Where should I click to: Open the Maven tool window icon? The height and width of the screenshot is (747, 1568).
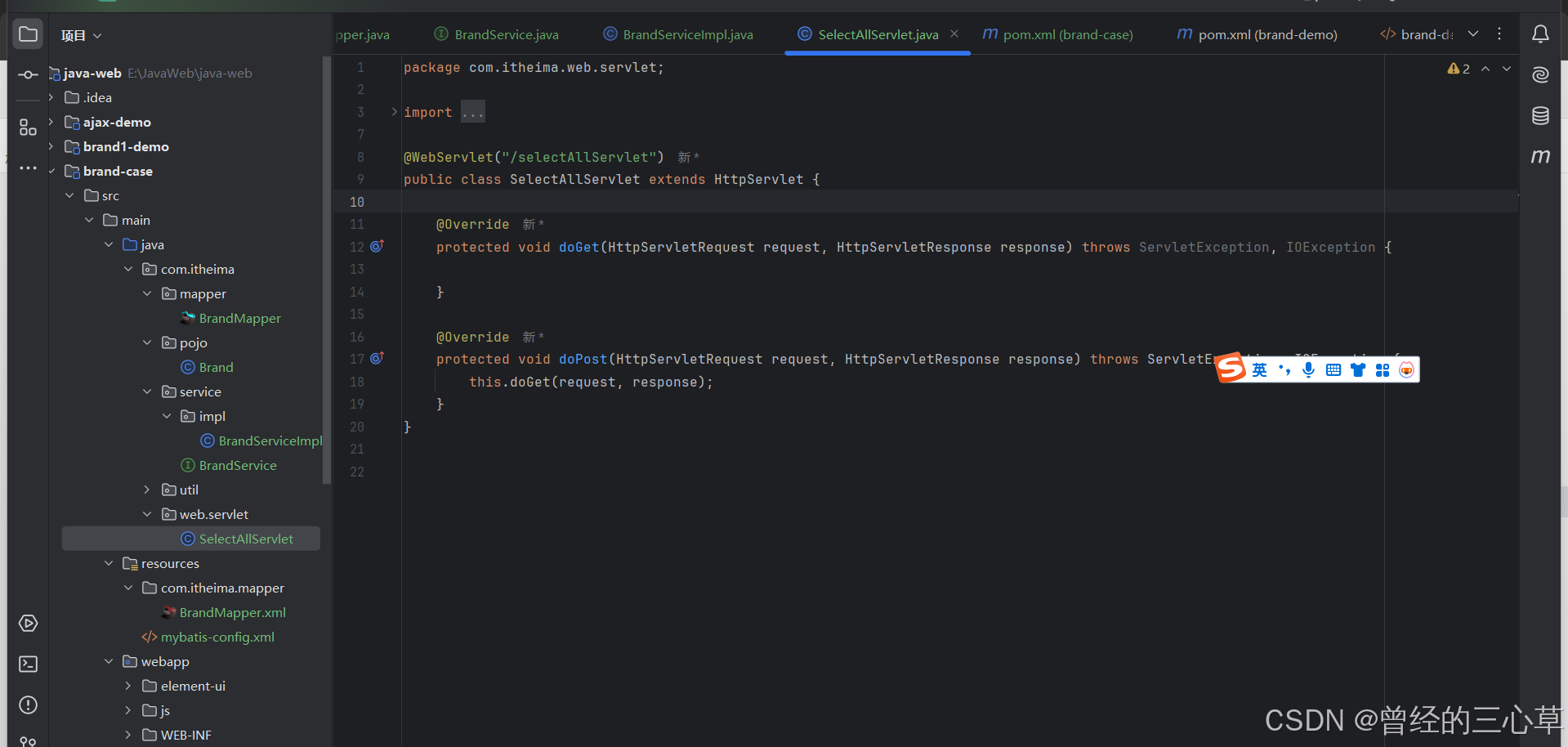1540,156
